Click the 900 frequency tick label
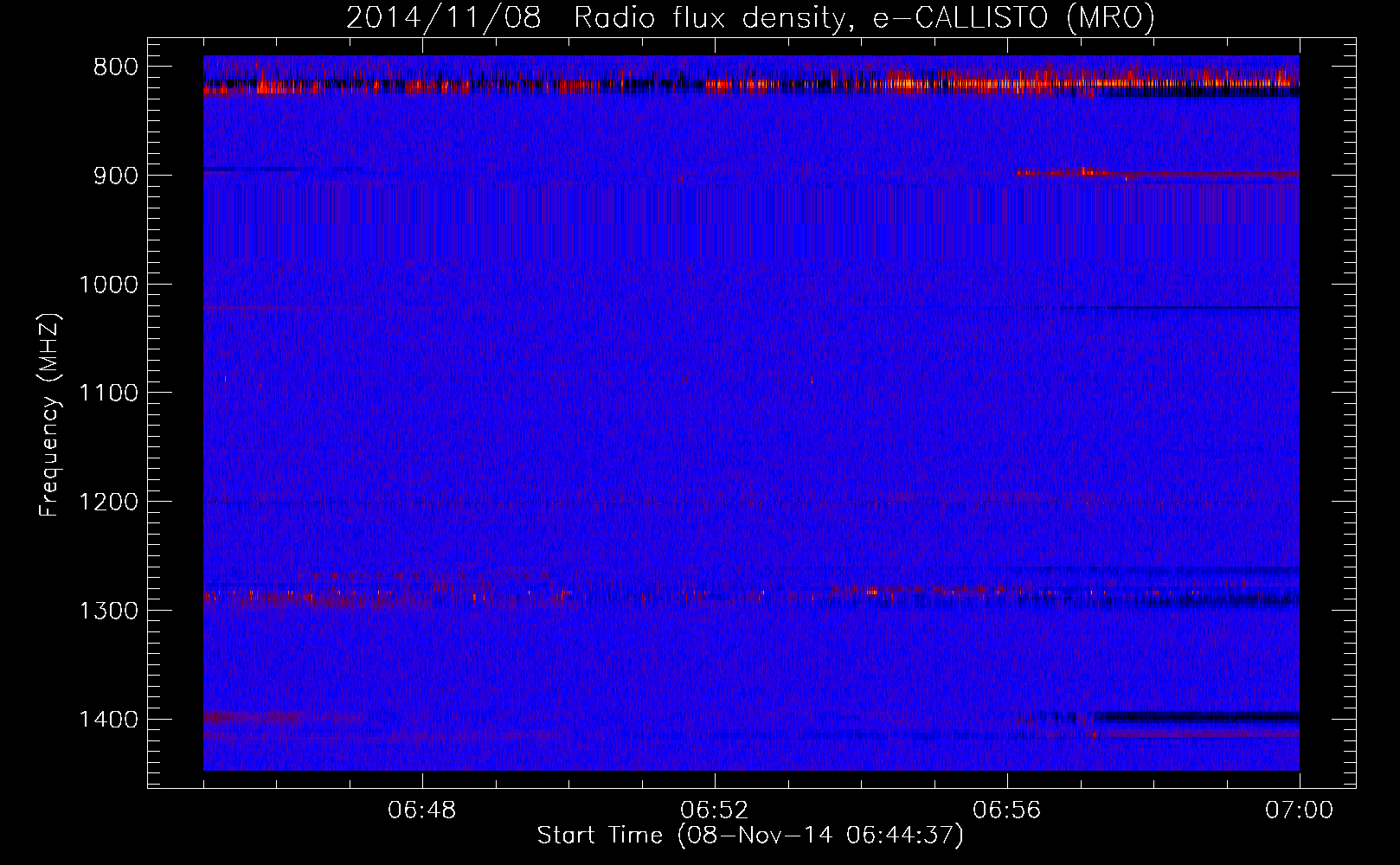 (116, 176)
